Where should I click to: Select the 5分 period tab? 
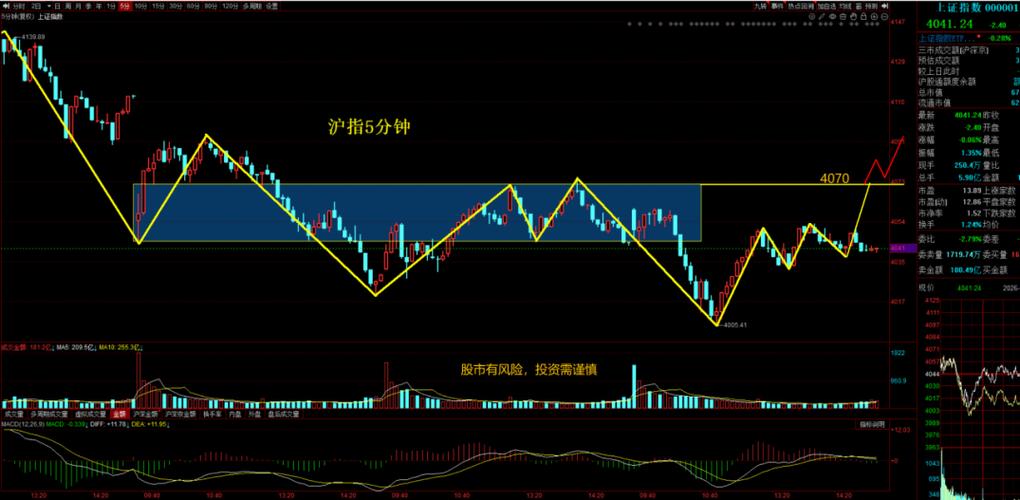(124, 6)
